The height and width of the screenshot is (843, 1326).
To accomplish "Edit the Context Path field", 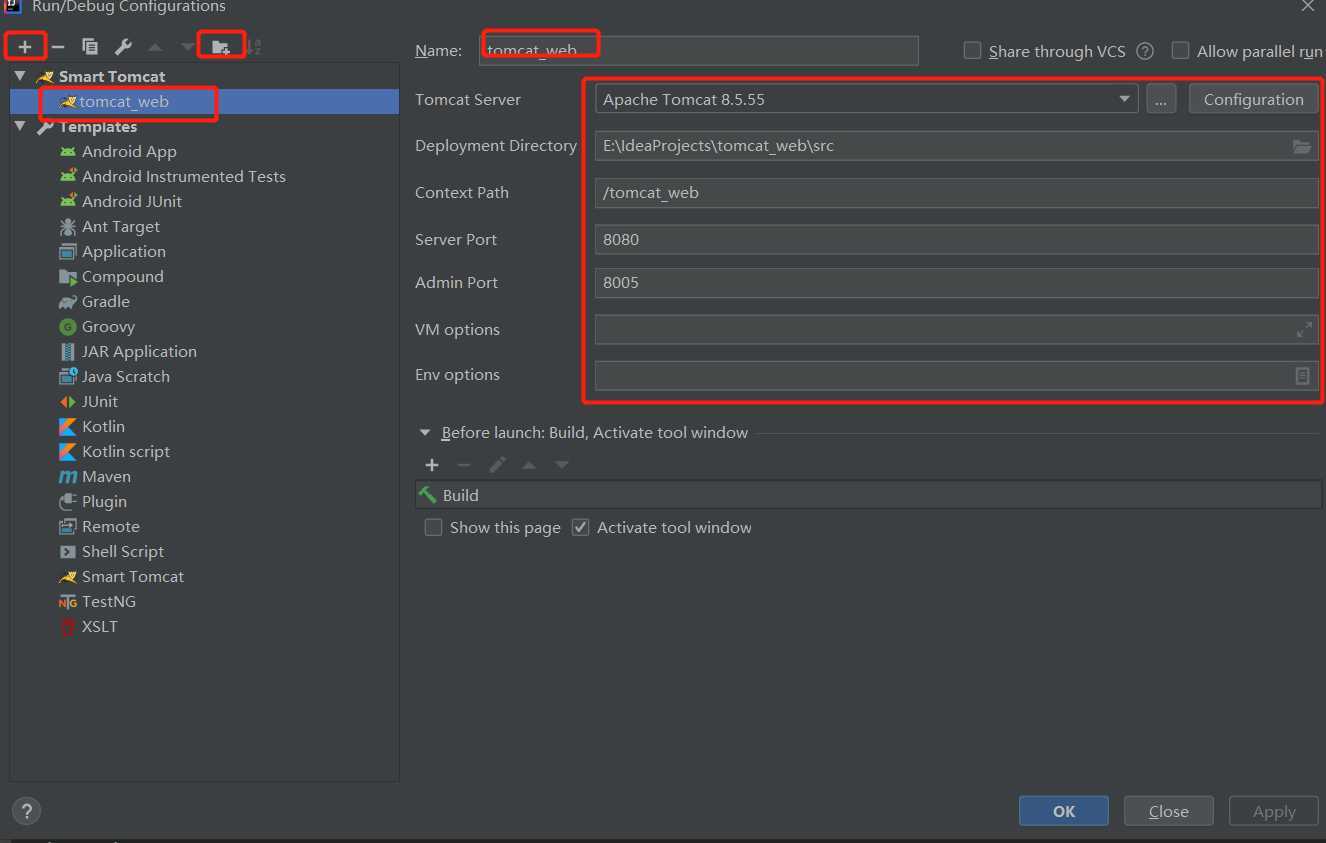I will (956, 193).
